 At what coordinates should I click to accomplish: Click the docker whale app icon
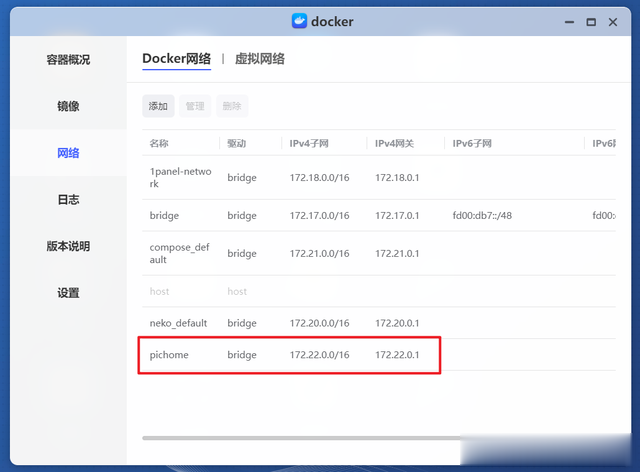pos(299,21)
